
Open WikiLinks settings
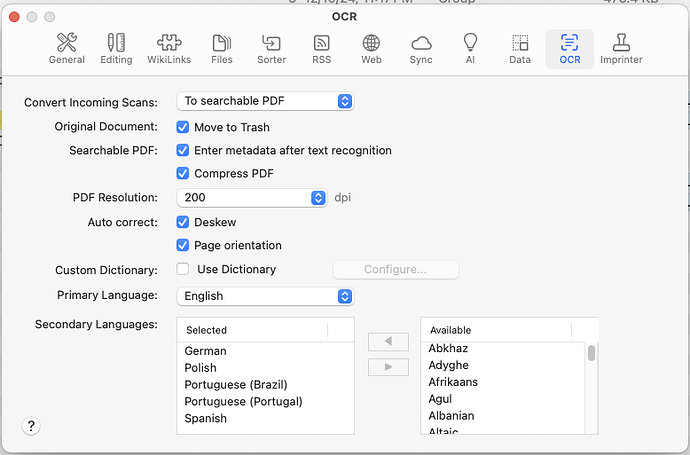tap(170, 48)
